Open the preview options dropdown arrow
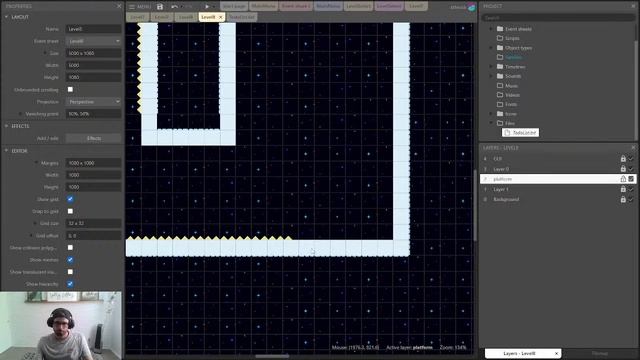Screen dimensions: 640x360 click(x=213, y=7)
